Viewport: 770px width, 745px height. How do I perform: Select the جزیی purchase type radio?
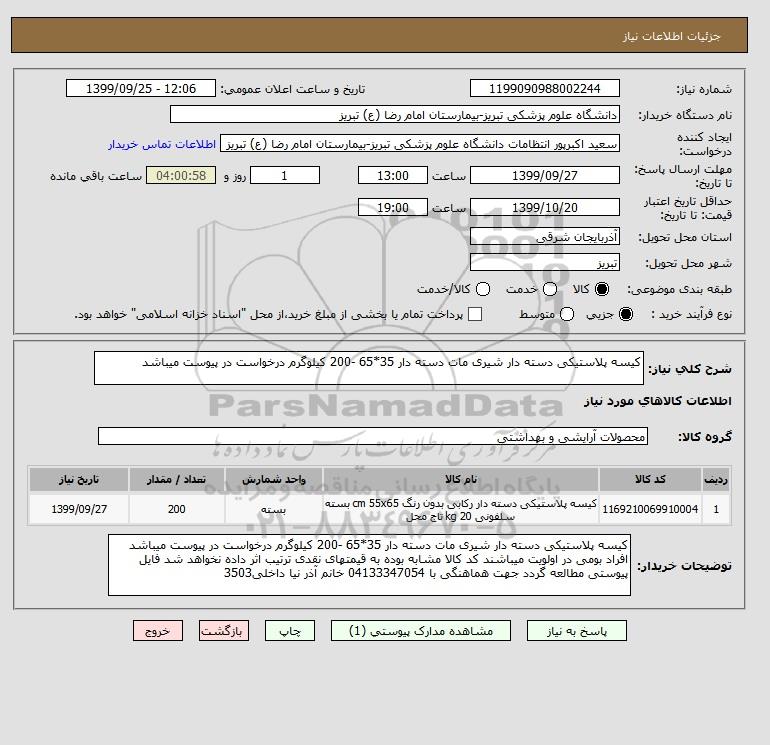626,314
